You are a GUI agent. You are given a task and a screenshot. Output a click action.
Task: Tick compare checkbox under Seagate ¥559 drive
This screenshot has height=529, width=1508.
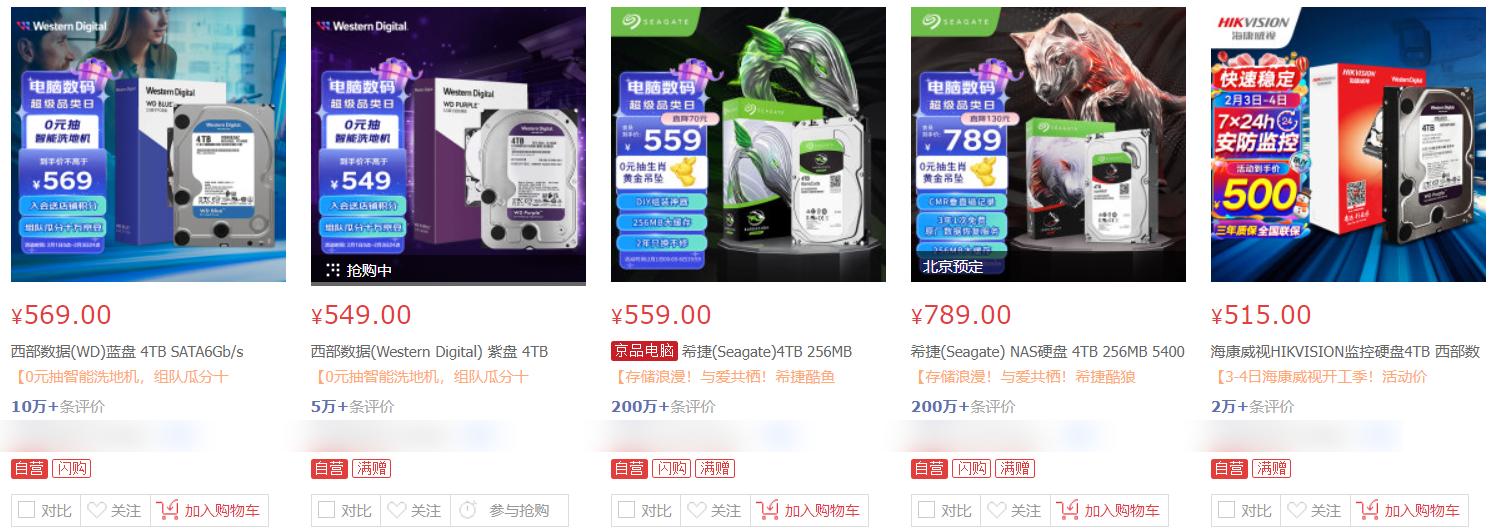coord(627,510)
